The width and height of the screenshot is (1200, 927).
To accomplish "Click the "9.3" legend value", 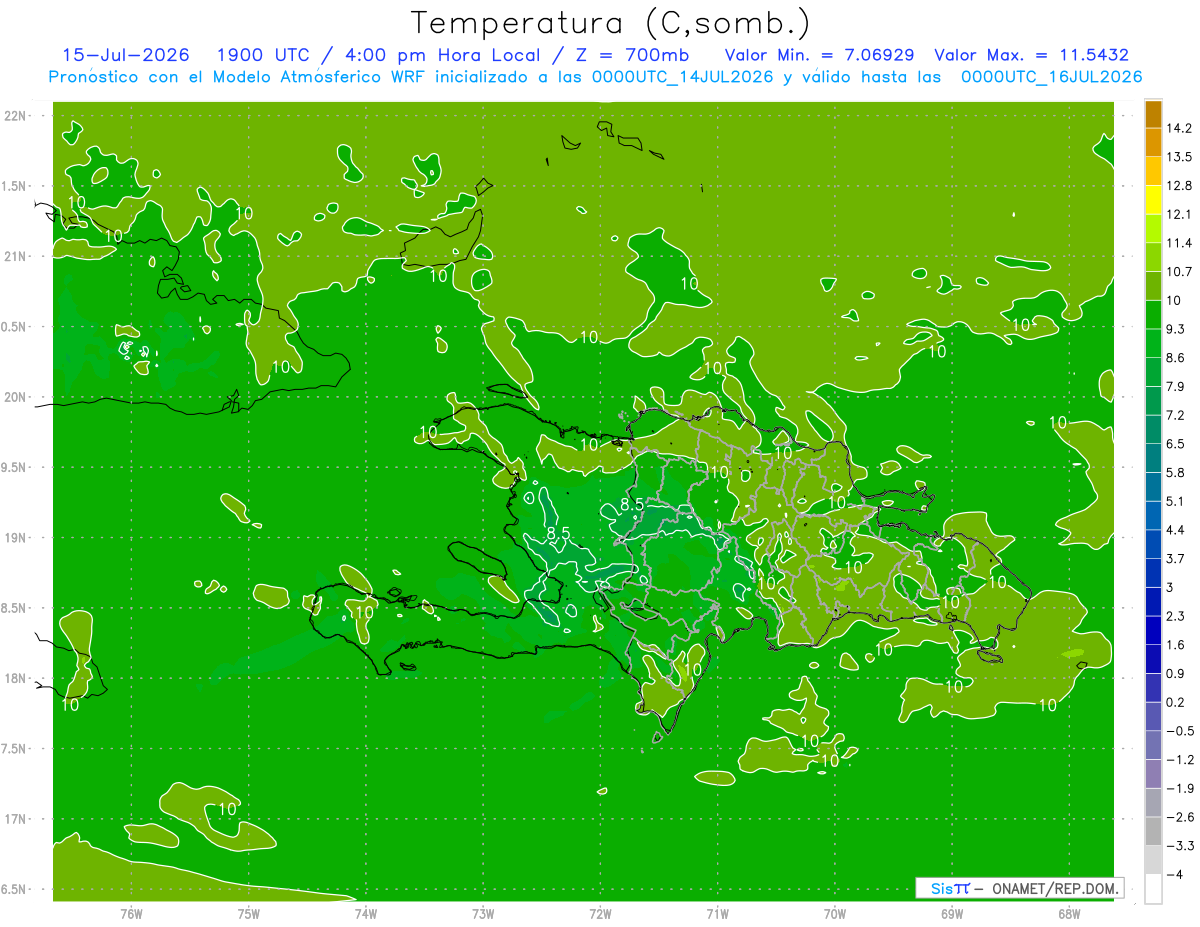I will point(1176,329).
